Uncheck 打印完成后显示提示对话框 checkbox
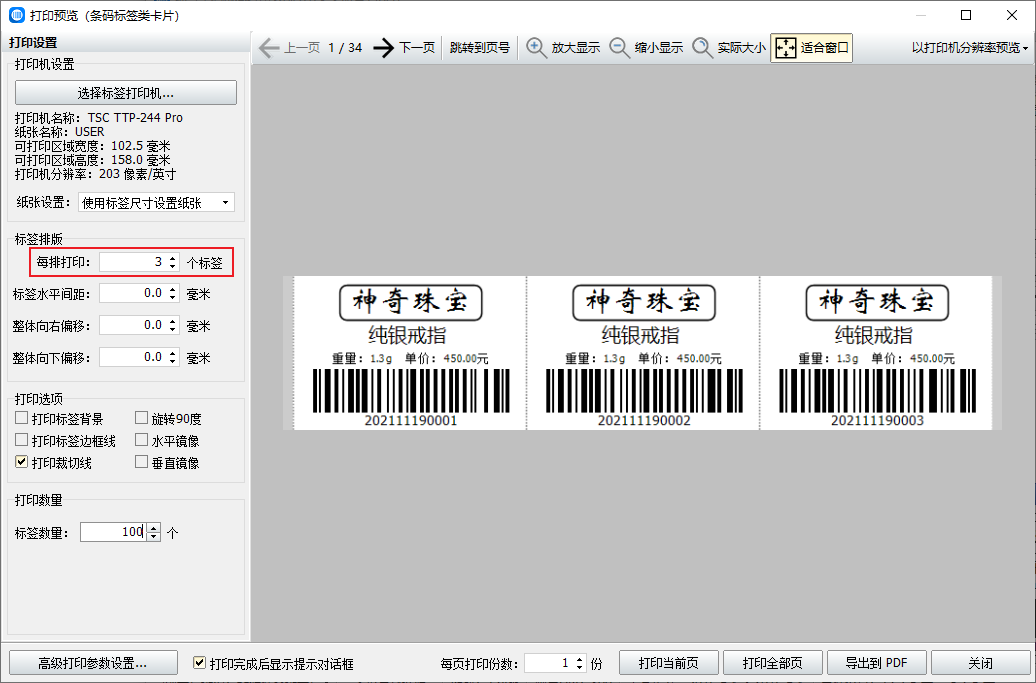1036x683 pixels. (x=199, y=663)
